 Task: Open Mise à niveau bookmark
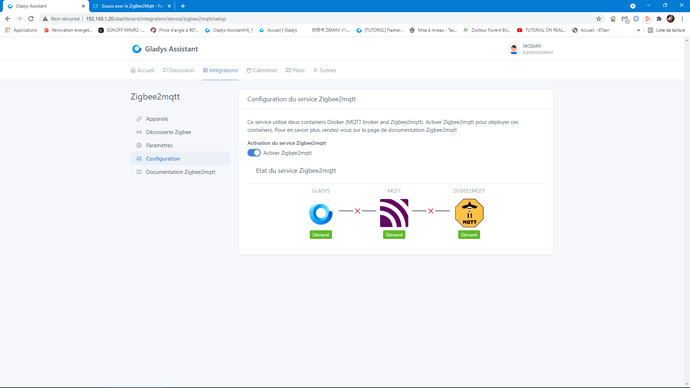[x=433, y=30]
